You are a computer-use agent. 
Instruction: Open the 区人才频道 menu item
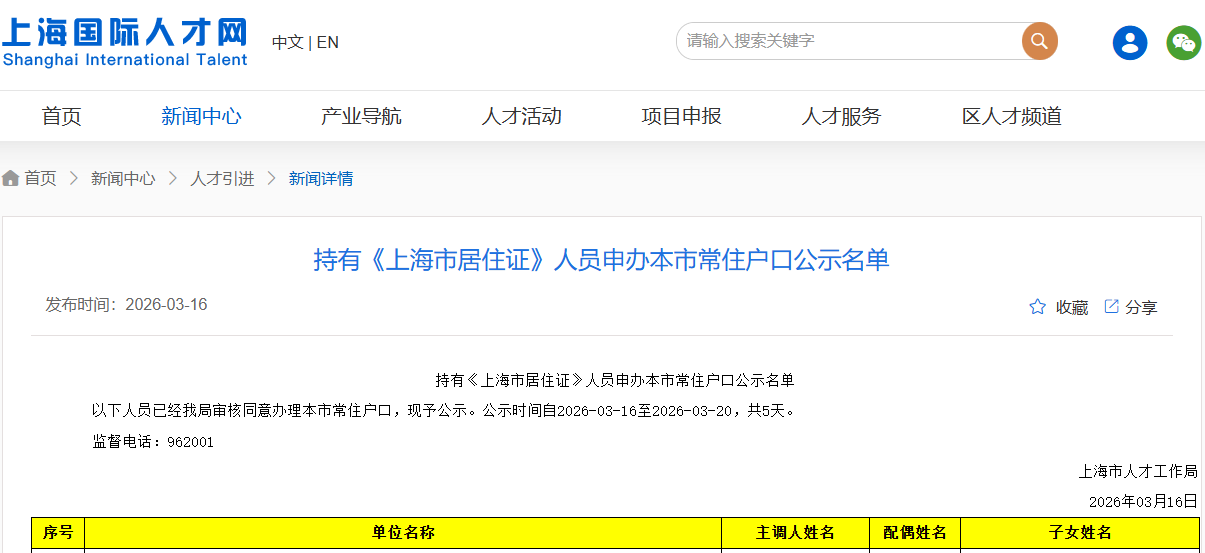[x=1011, y=116]
